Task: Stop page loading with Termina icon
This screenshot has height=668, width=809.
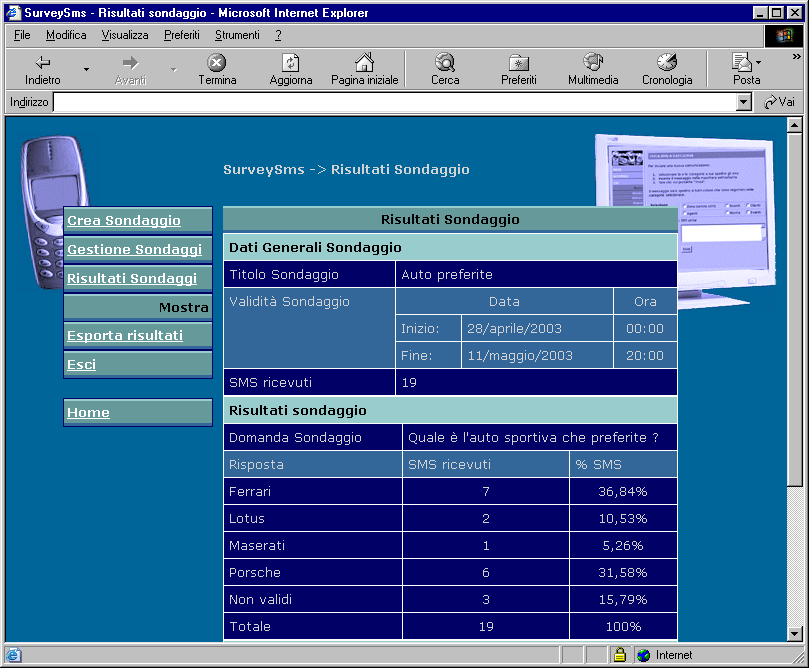Action: 217,63
